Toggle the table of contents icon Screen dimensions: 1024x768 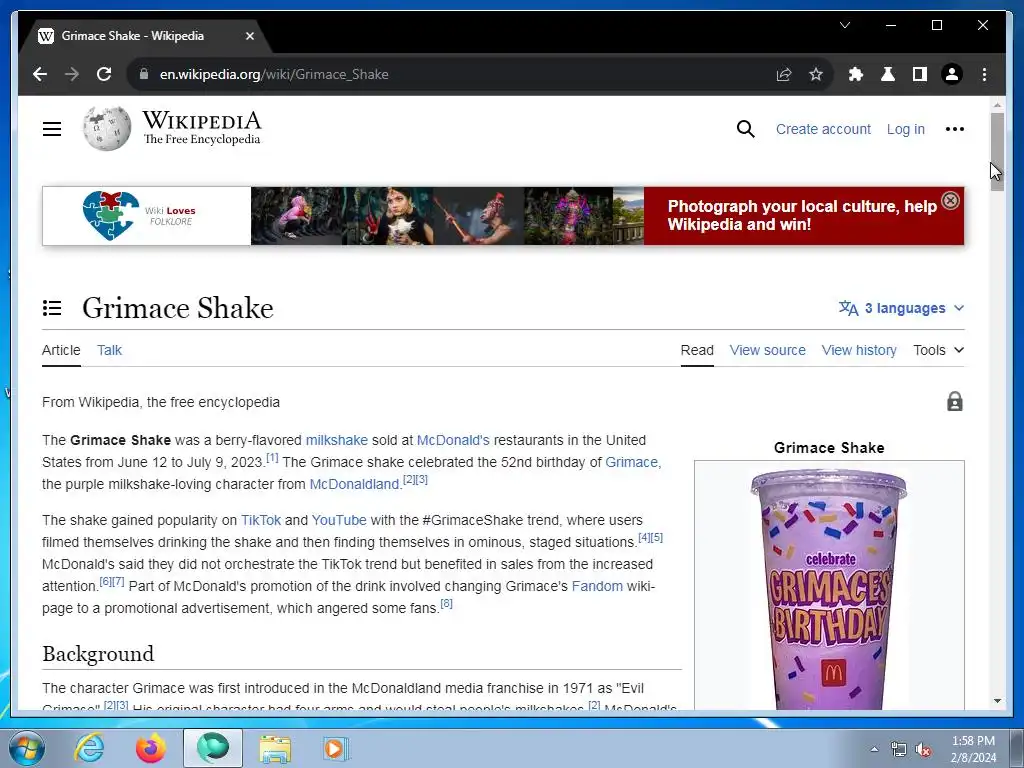coord(52,308)
